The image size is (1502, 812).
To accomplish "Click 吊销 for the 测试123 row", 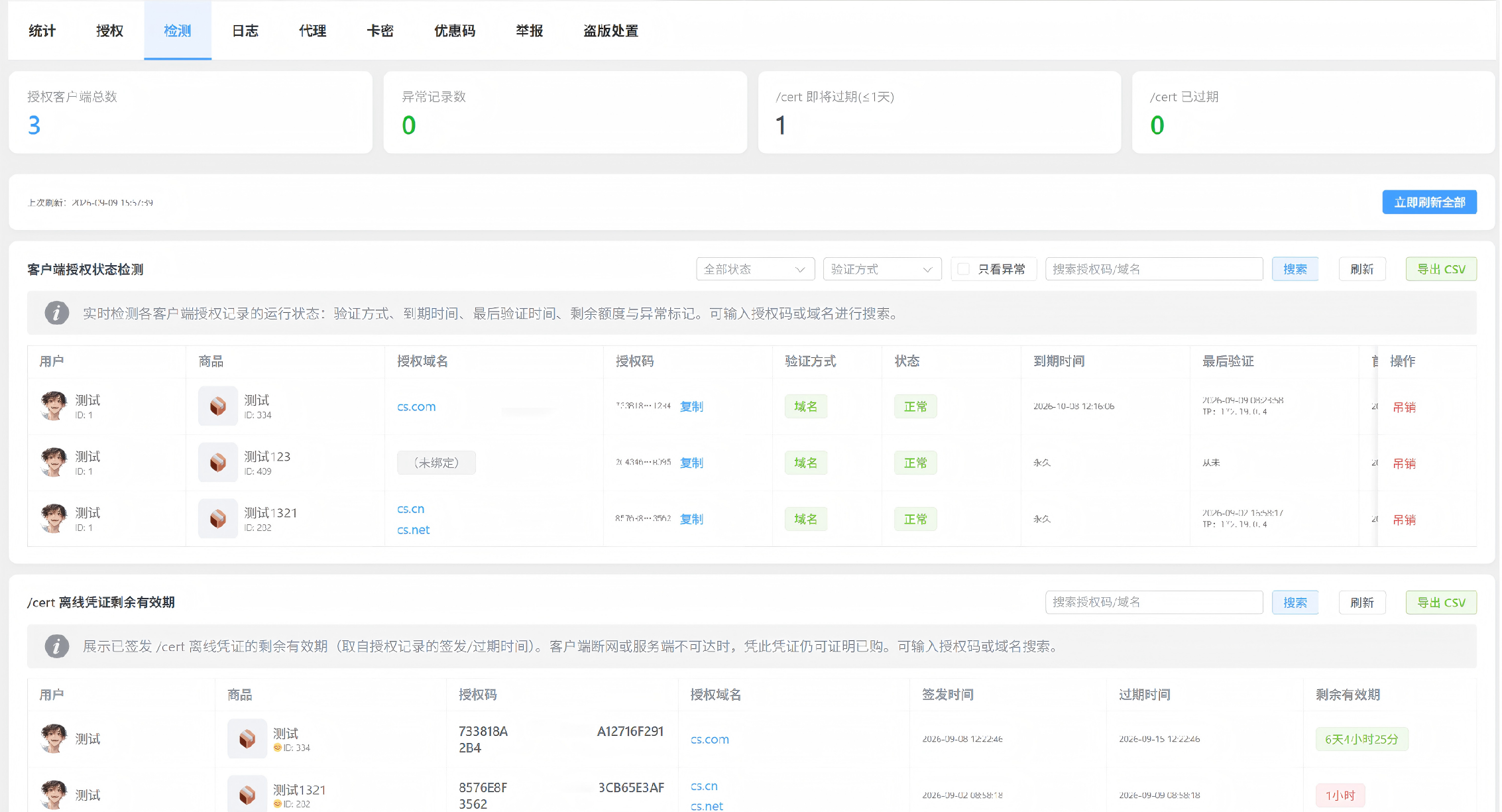I will (x=1404, y=463).
